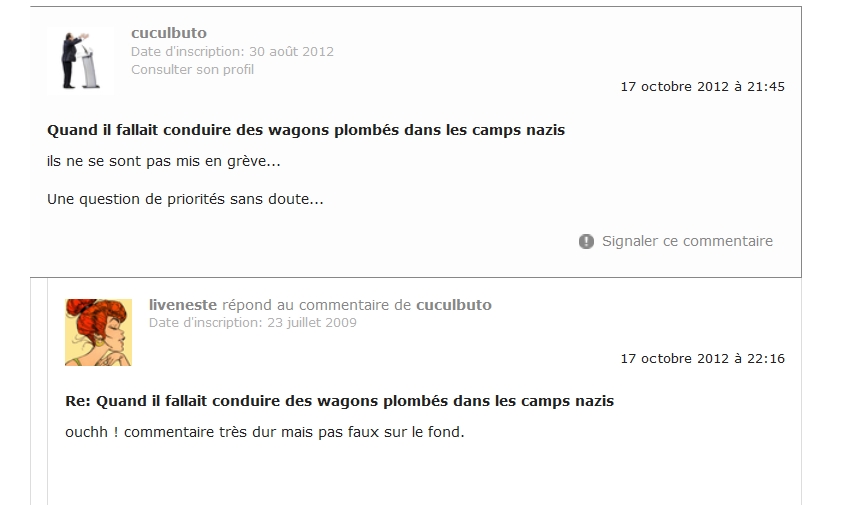This screenshot has height=505, width=843.
Task: Click the exclamation report icon
Action: pyautogui.click(x=586, y=241)
